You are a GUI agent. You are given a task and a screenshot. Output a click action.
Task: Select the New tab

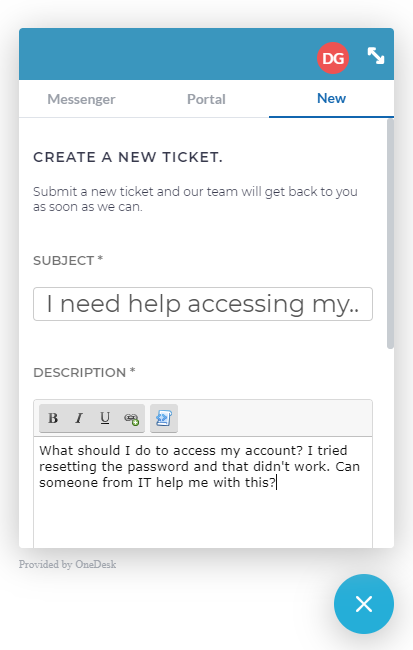click(x=331, y=98)
